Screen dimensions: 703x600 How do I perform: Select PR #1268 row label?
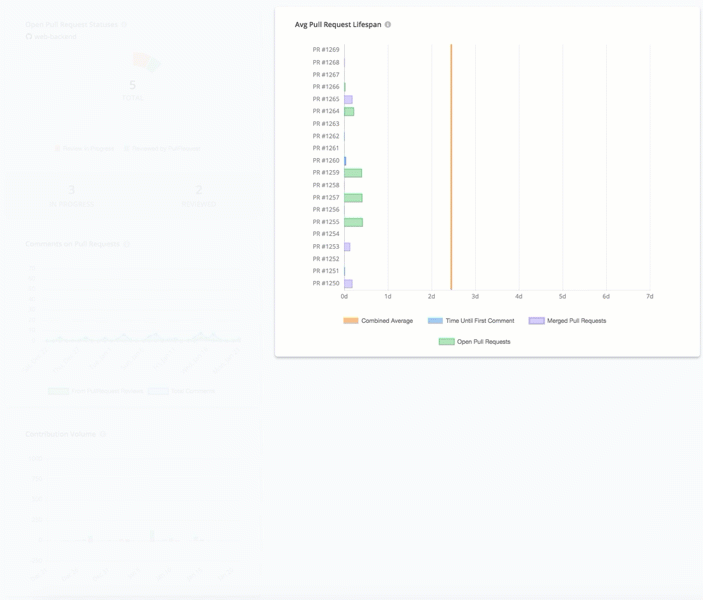[326, 62]
